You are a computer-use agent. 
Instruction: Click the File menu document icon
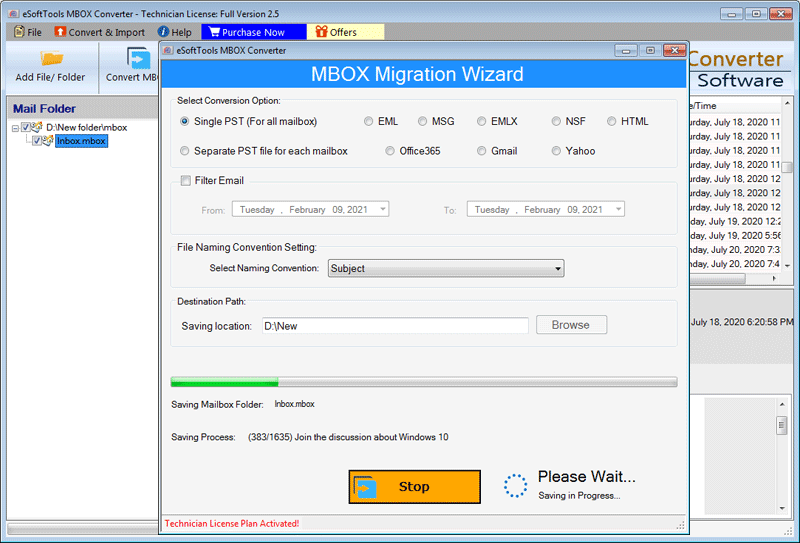tap(19, 32)
